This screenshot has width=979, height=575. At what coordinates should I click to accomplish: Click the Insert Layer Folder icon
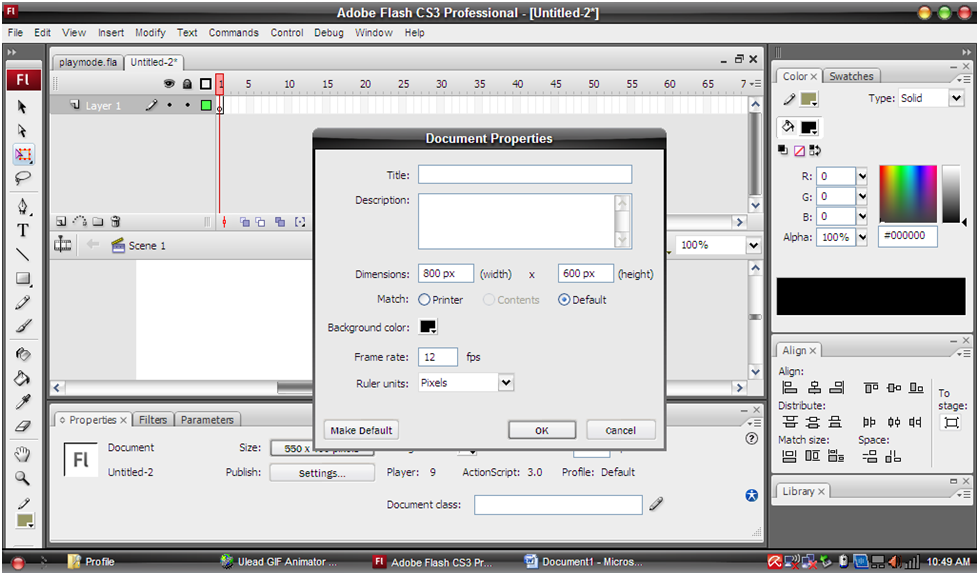click(x=98, y=222)
